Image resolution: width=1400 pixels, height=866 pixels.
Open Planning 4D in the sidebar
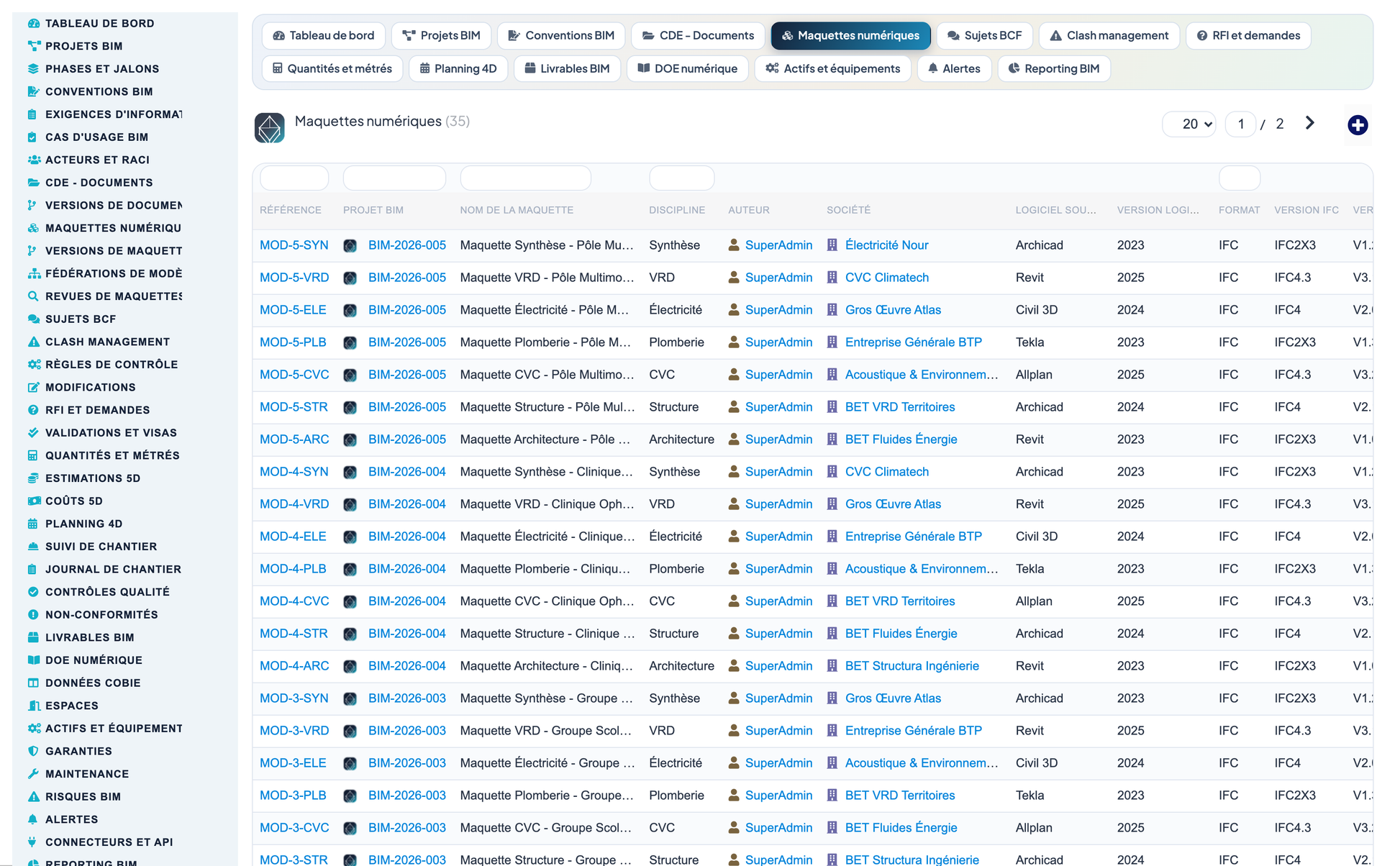coord(83,524)
